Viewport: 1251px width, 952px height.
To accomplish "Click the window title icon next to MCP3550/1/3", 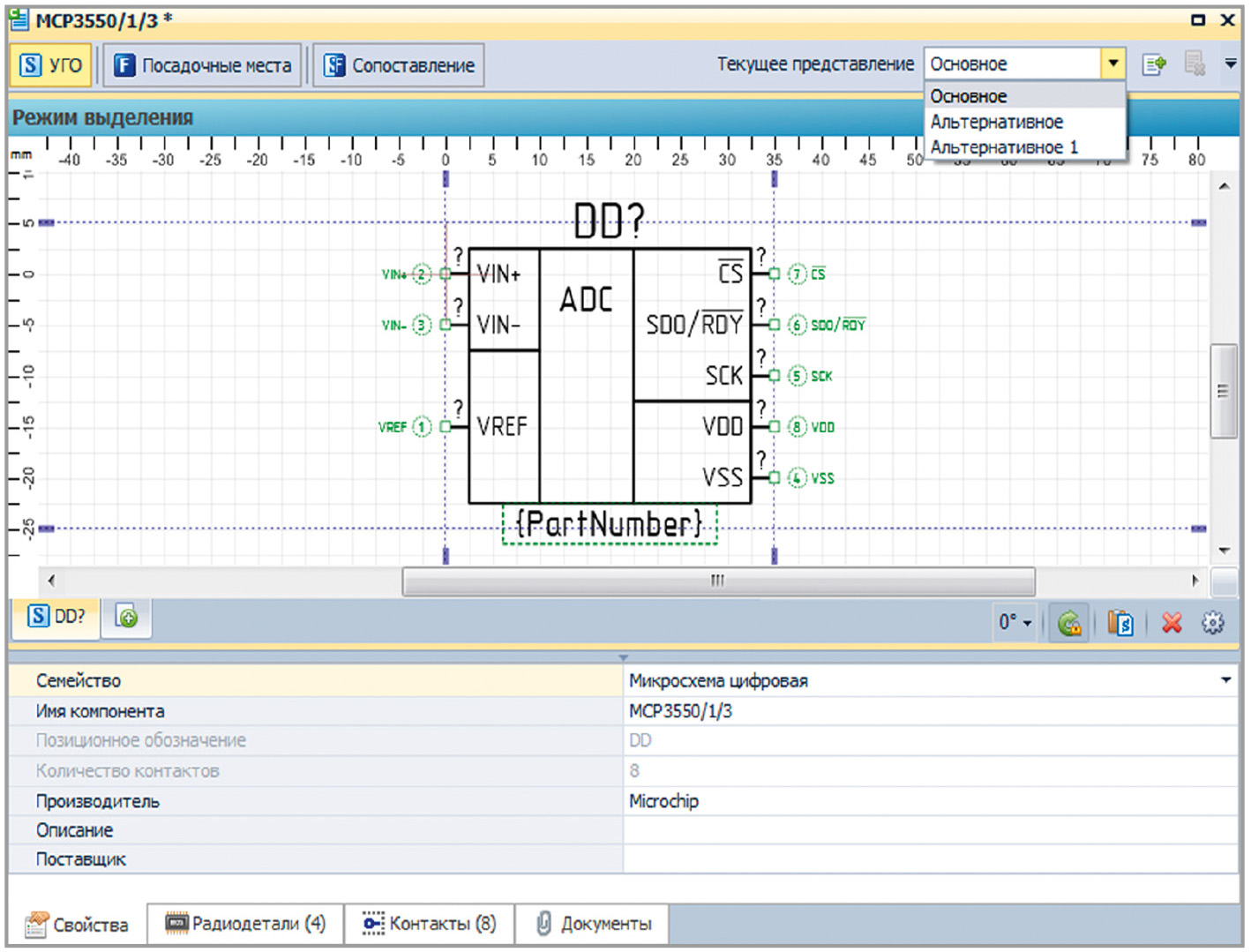I will click(x=19, y=18).
